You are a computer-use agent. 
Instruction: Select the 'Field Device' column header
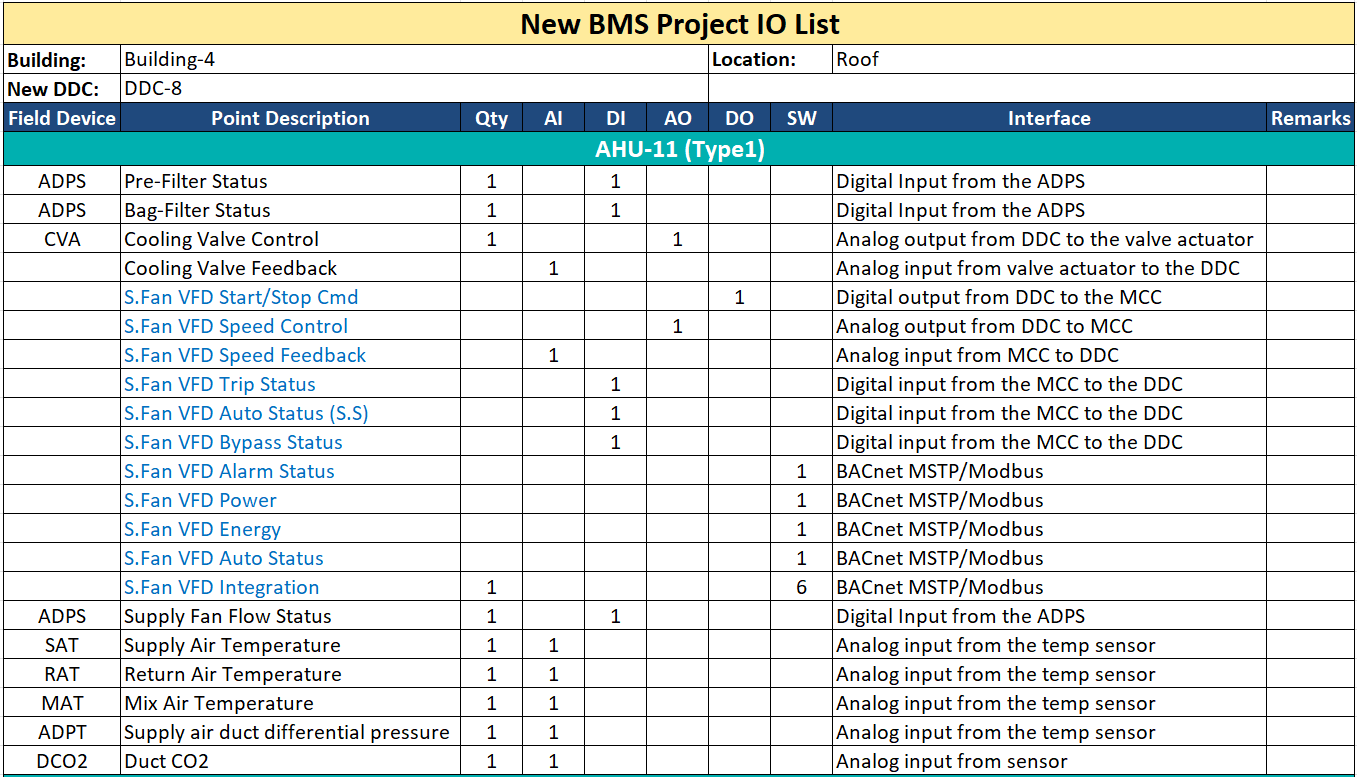coord(62,118)
